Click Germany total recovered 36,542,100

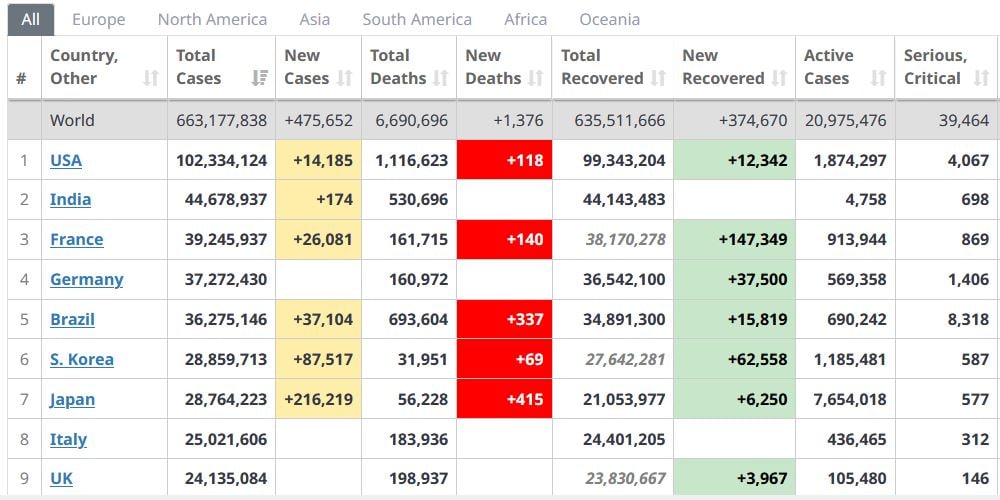624,279
